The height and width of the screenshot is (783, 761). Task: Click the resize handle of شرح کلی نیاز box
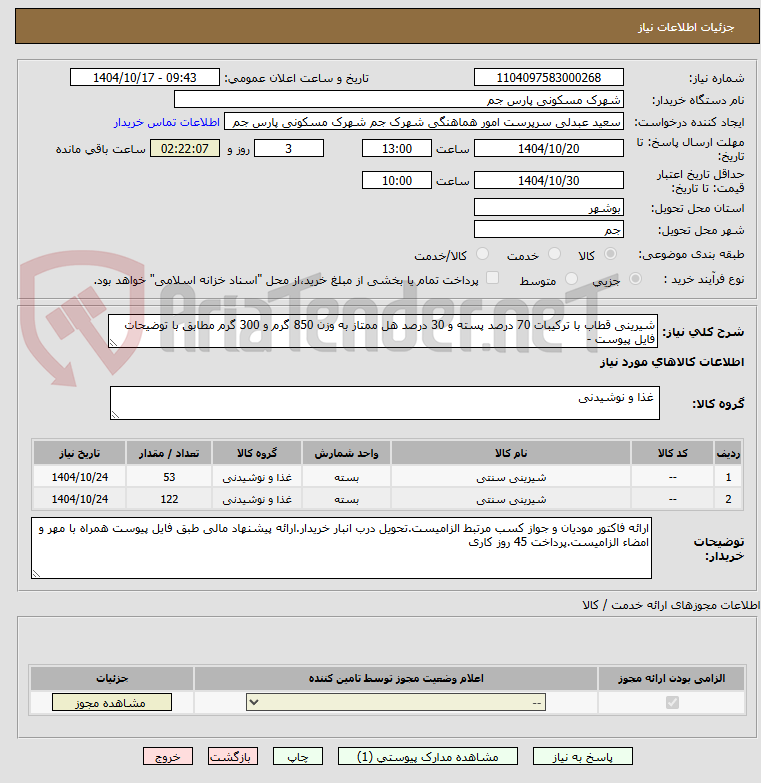pos(113,343)
